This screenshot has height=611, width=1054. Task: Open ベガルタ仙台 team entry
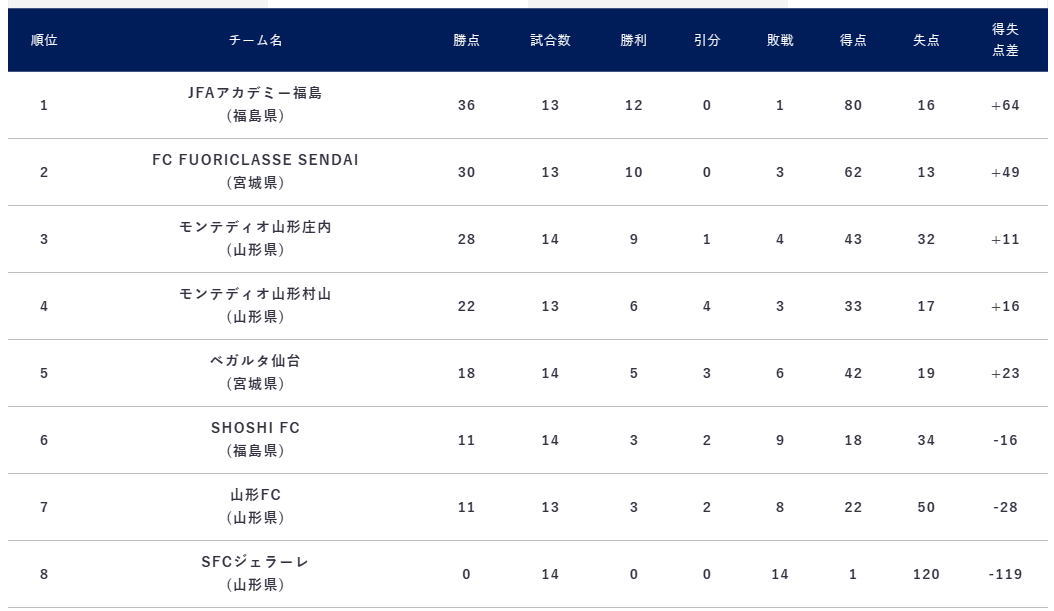point(255,361)
